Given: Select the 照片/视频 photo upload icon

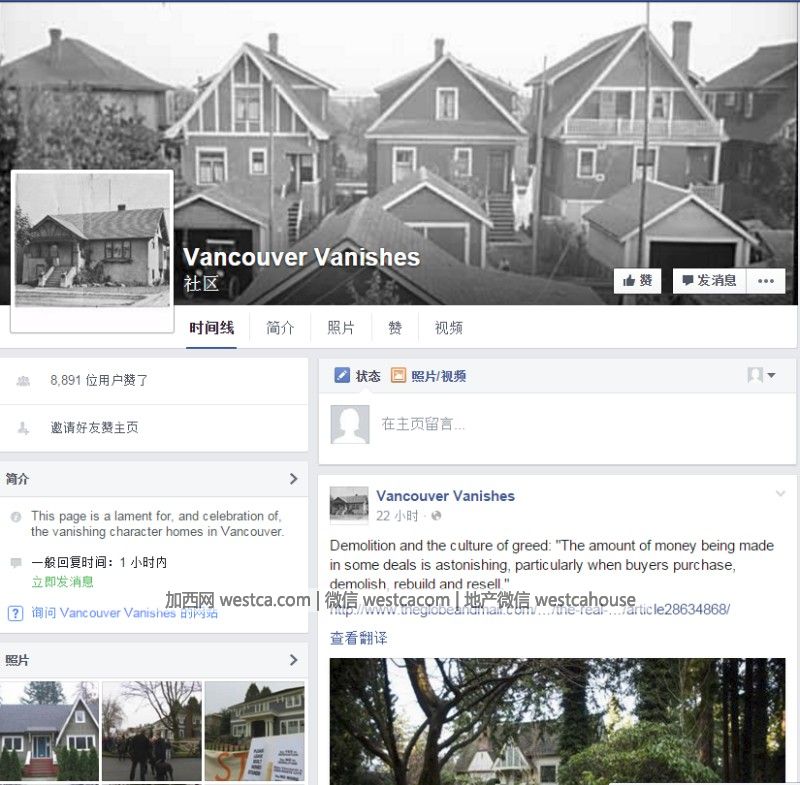Looking at the screenshot, I should click(398, 375).
